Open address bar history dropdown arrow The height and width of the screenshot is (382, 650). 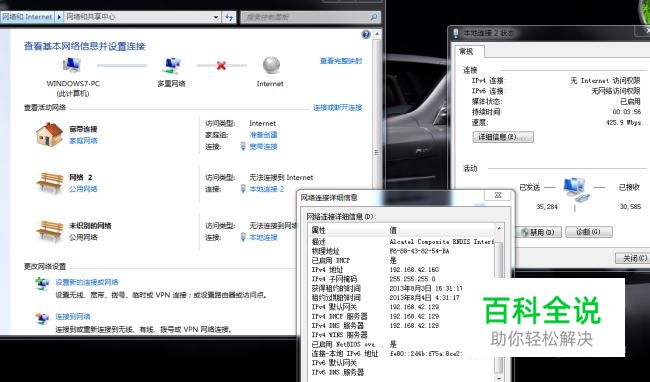tap(216, 17)
